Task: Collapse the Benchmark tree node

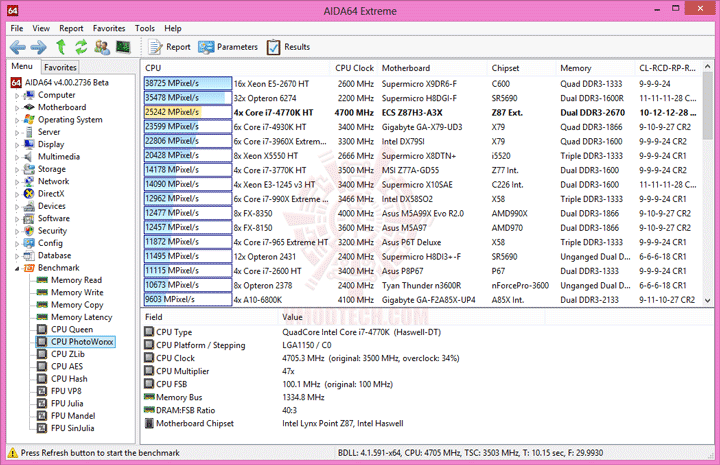Action: [17, 269]
